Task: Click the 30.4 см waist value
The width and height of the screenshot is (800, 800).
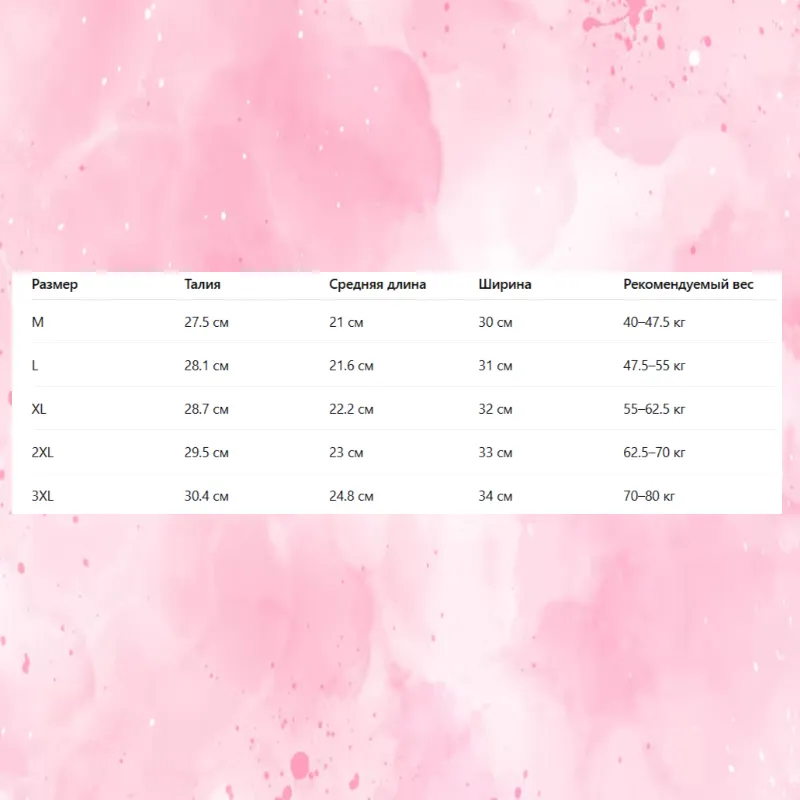Action: point(207,496)
